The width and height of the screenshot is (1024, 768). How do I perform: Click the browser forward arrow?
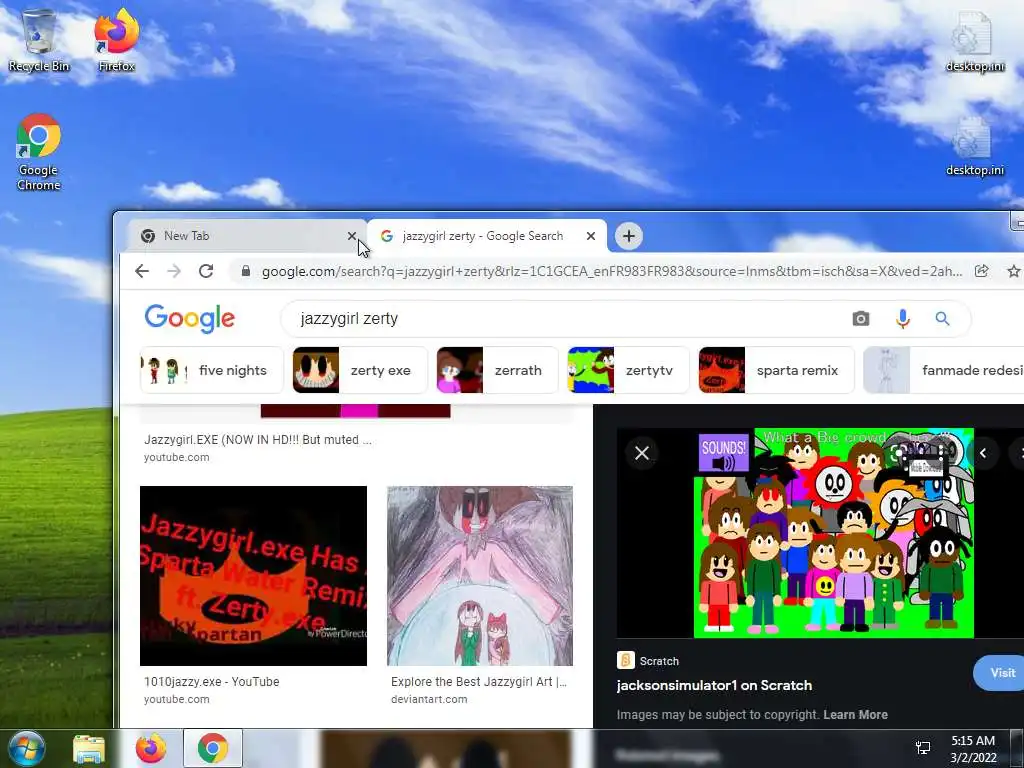tap(174, 271)
